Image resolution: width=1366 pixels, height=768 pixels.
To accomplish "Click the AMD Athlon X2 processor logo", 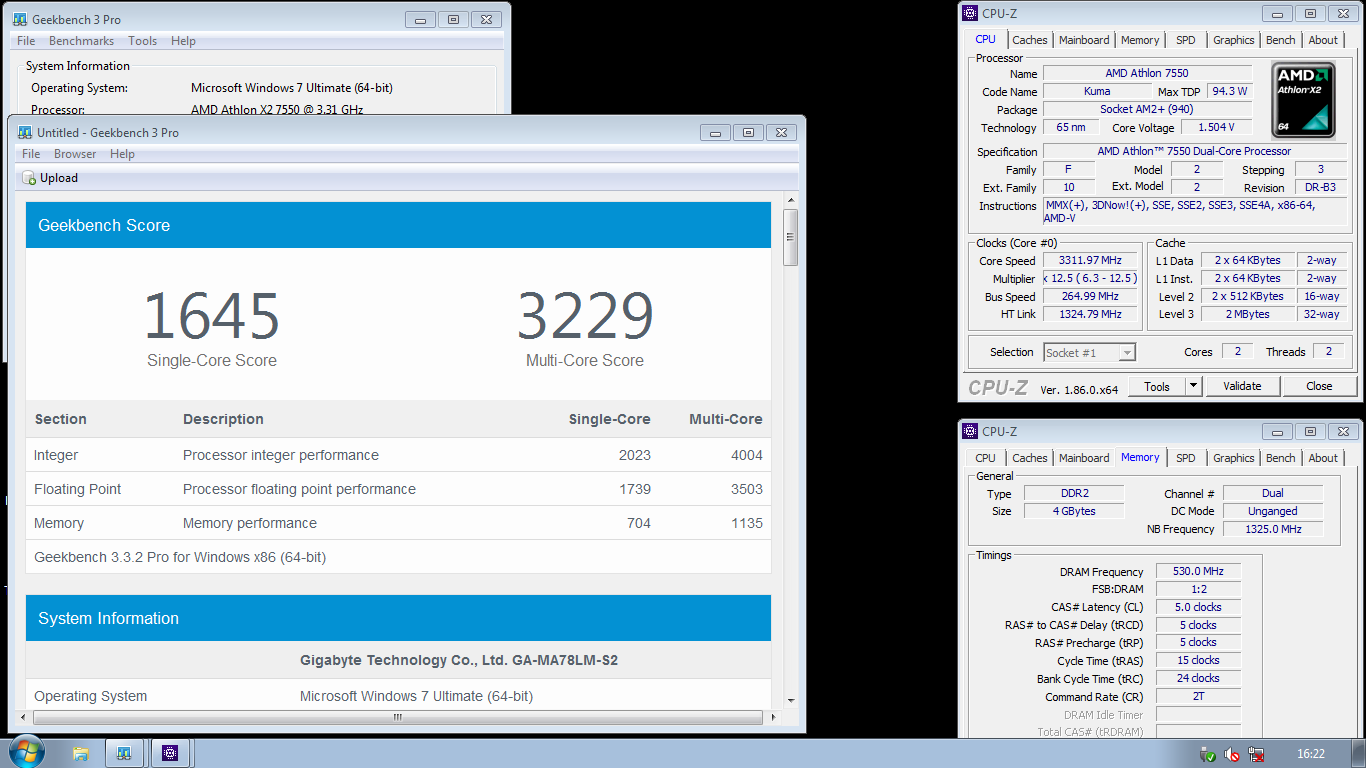I will tap(1303, 100).
